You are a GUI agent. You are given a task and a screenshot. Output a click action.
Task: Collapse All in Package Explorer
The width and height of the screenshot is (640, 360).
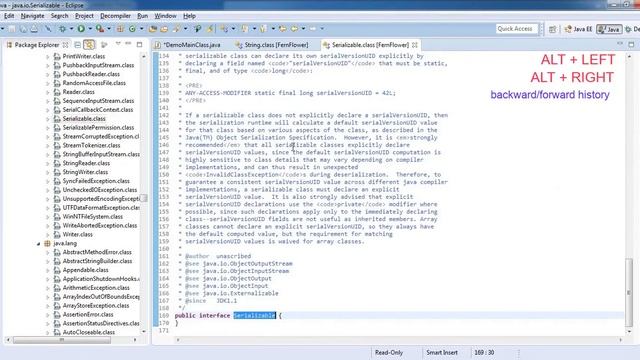[x=77, y=44]
